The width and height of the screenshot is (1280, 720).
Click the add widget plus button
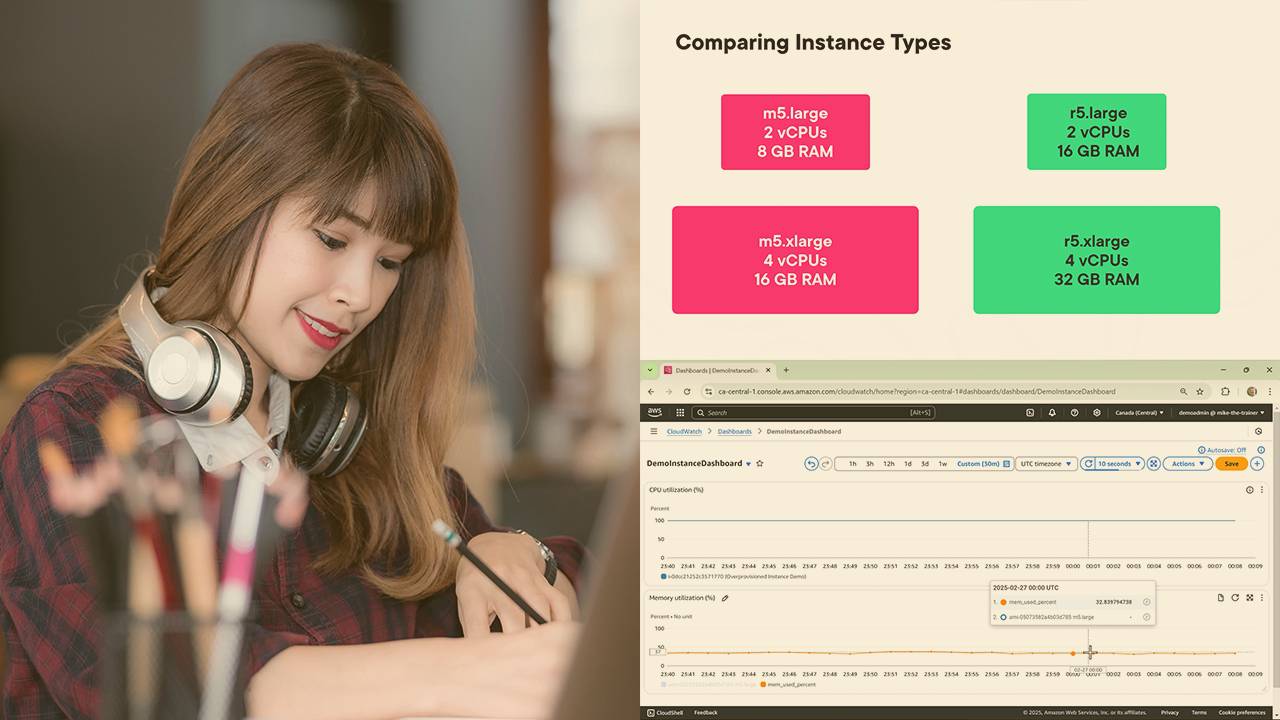(1257, 464)
